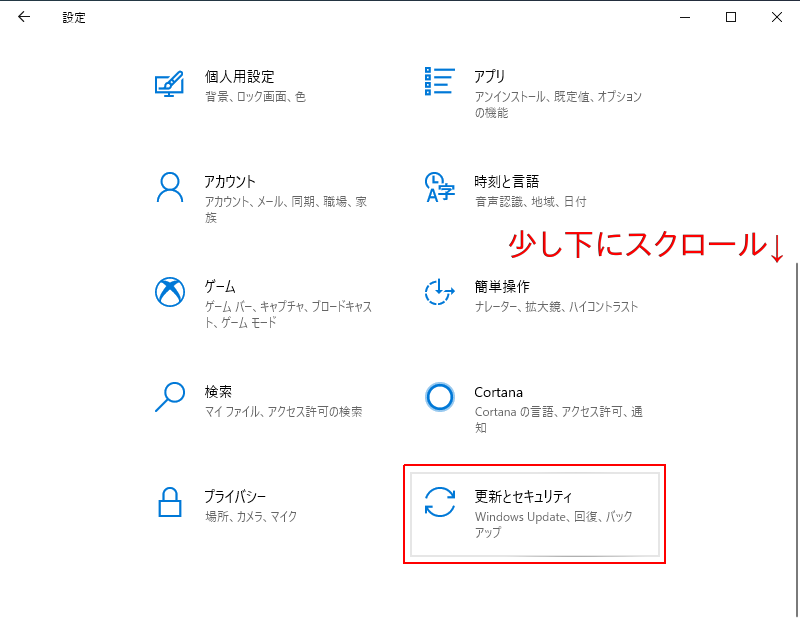Viewport: 800px width, 633px height.
Task: Minimize the 設定 window
Action: [685, 17]
